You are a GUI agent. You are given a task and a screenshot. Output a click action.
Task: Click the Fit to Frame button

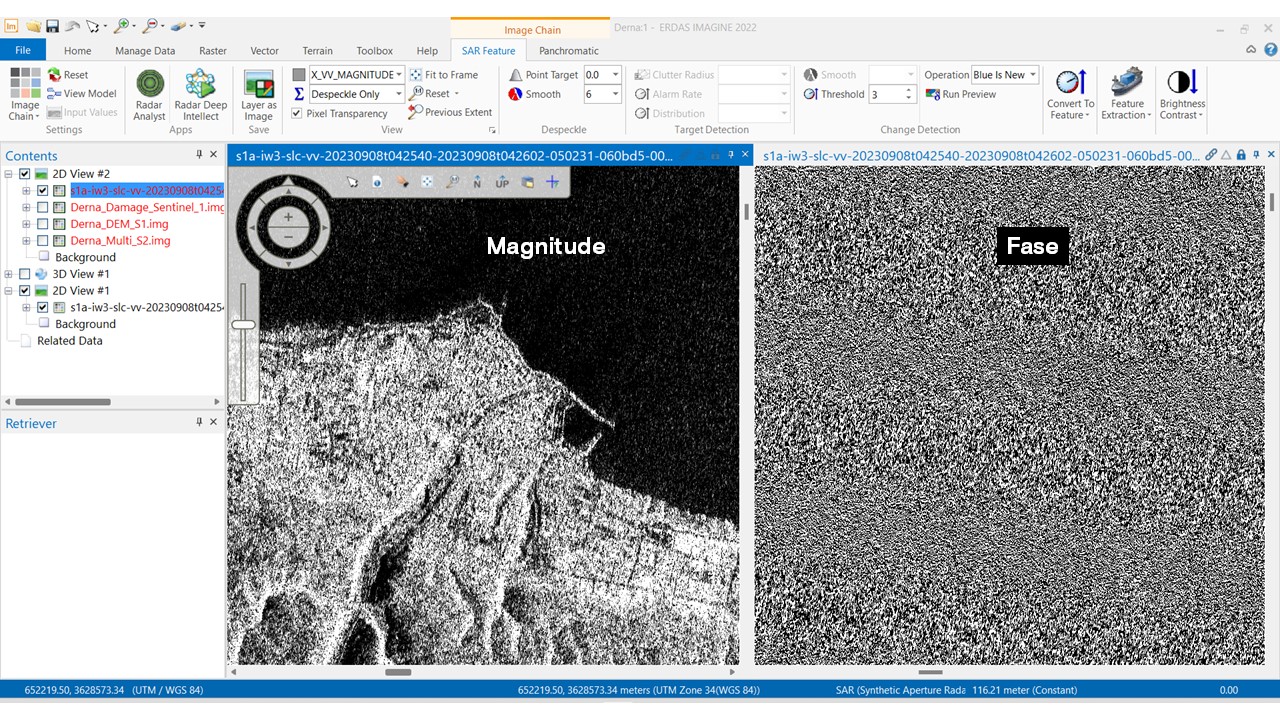[x=443, y=75]
